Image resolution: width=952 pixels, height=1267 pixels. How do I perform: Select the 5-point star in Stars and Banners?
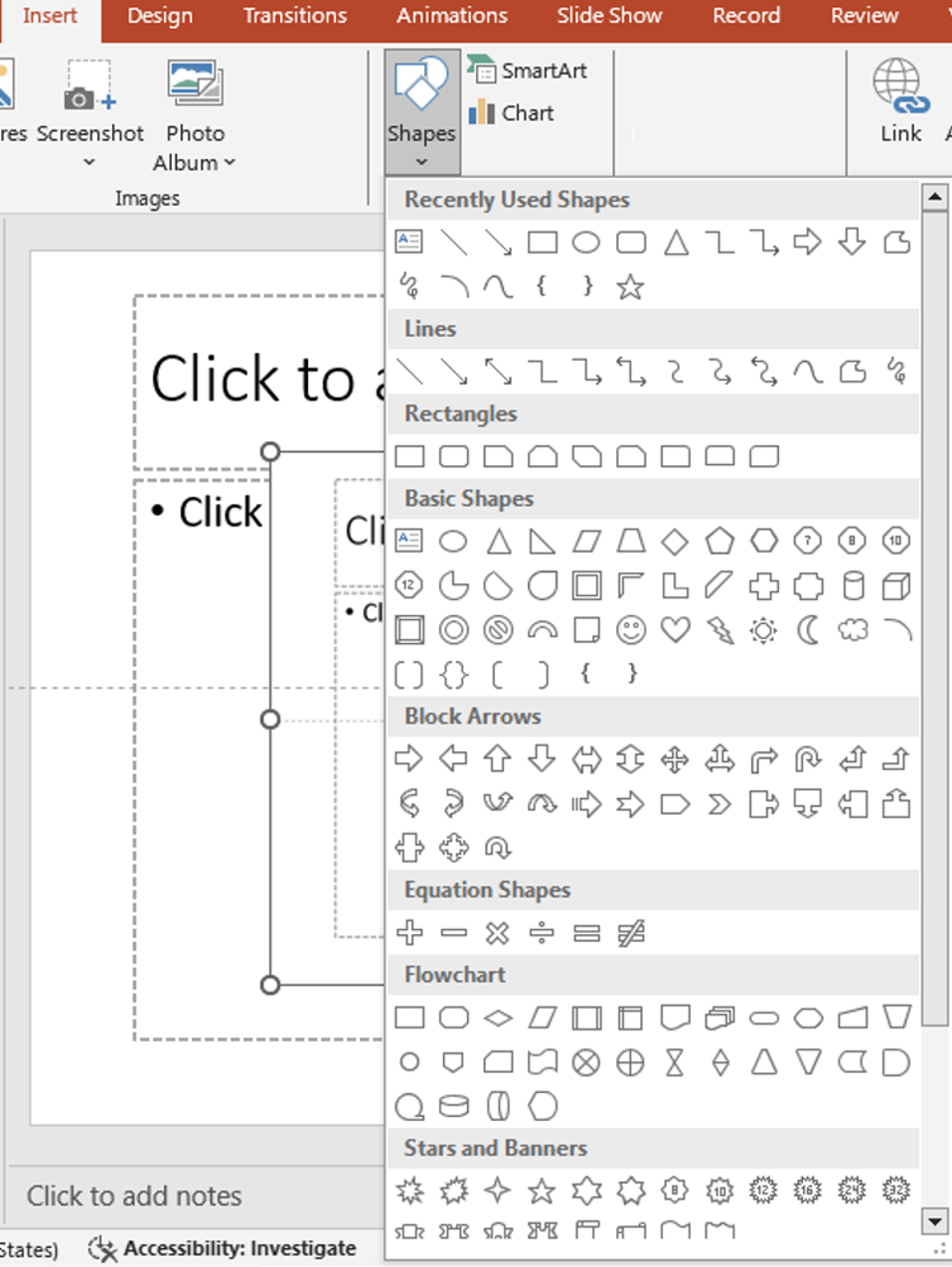tap(542, 1189)
